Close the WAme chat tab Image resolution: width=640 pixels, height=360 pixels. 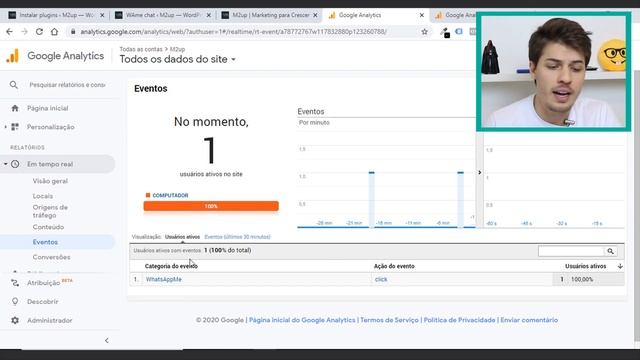(209, 15)
